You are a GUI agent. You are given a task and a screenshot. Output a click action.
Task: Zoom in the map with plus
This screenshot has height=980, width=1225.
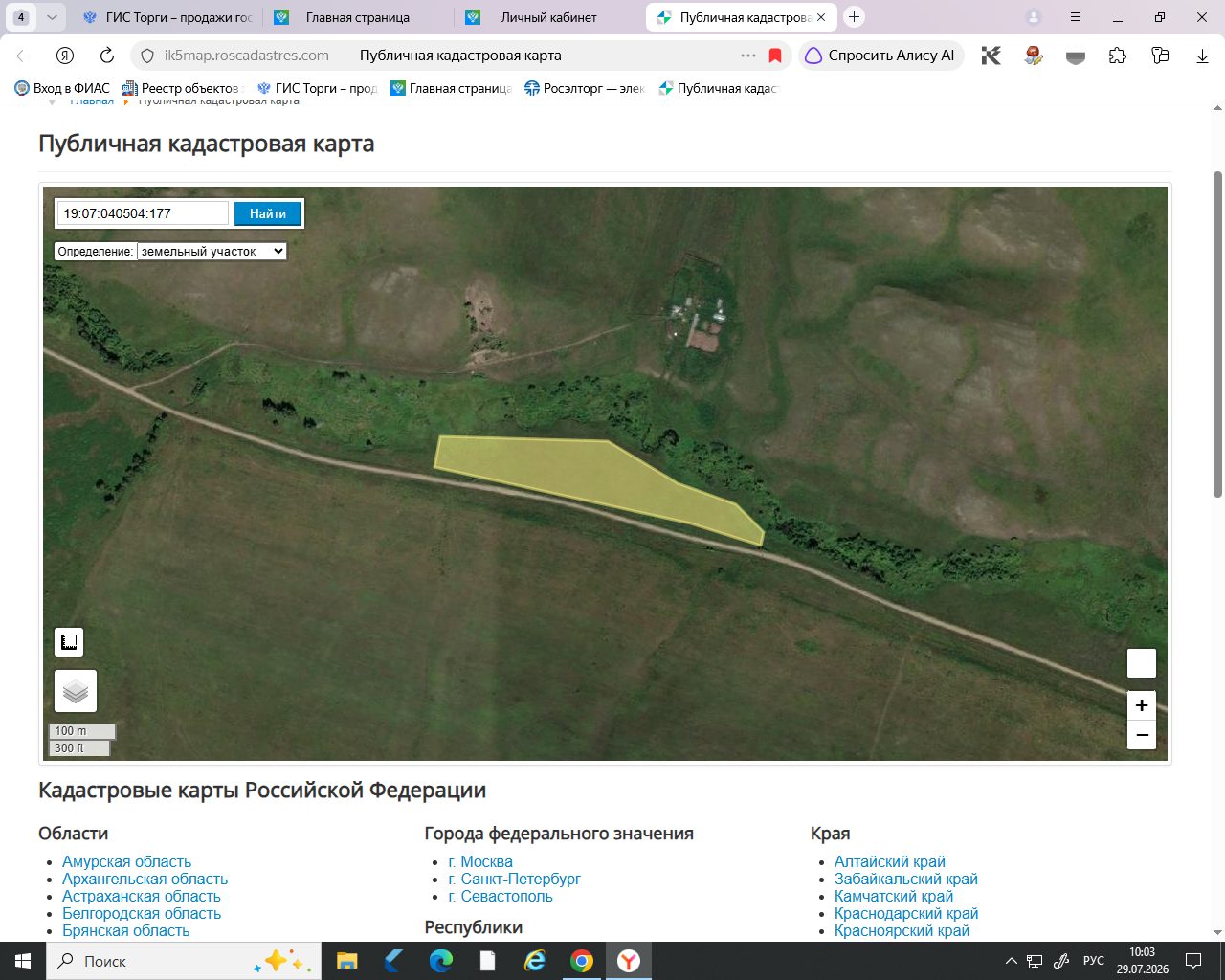(x=1142, y=705)
